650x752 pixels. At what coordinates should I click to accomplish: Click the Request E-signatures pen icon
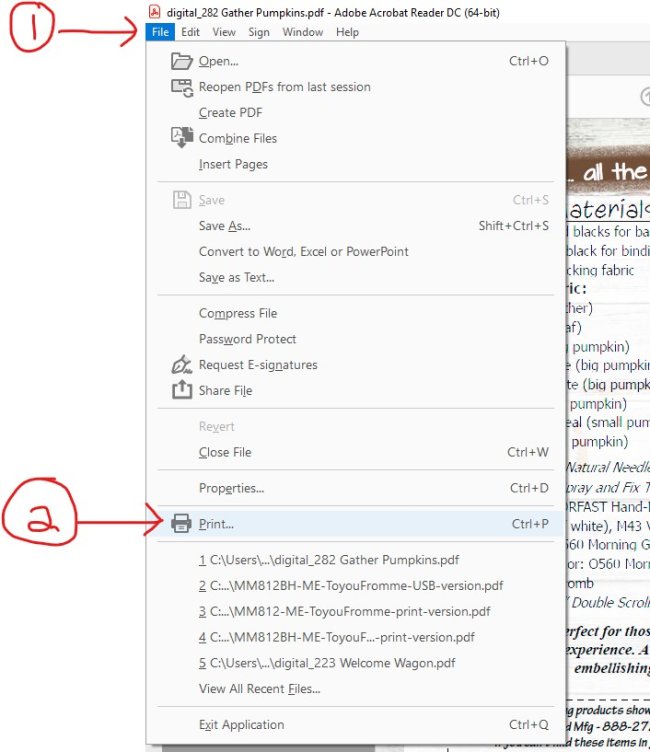(x=182, y=364)
